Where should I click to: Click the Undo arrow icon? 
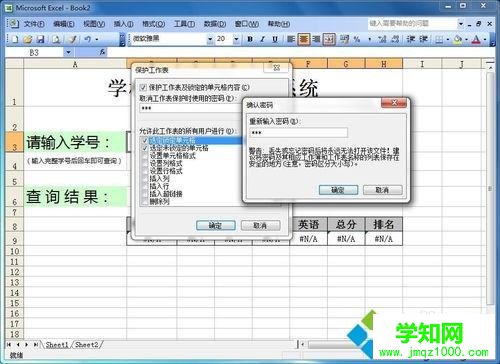coord(88,39)
